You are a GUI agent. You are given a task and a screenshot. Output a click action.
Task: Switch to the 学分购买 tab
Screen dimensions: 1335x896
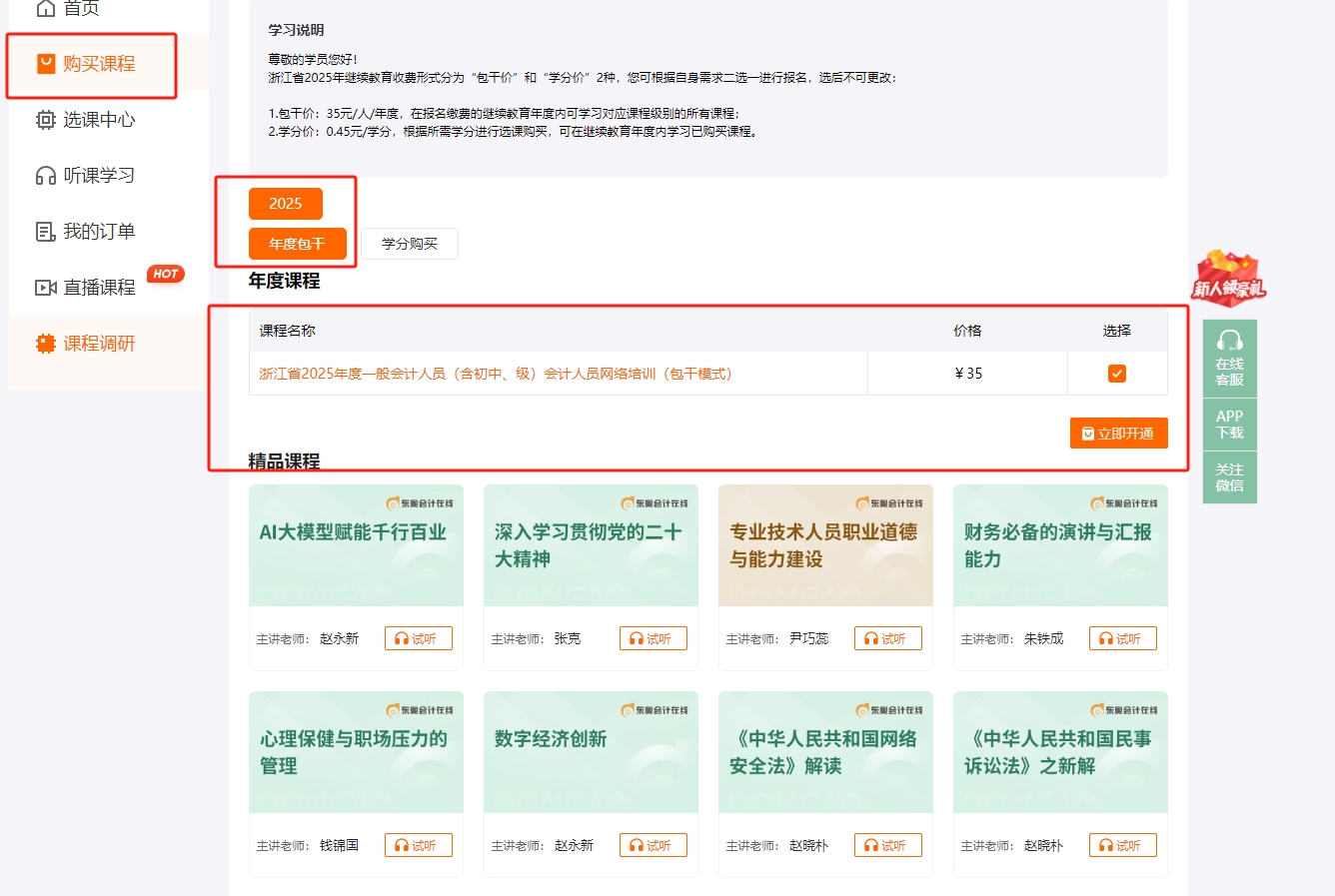(x=409, y=243)
